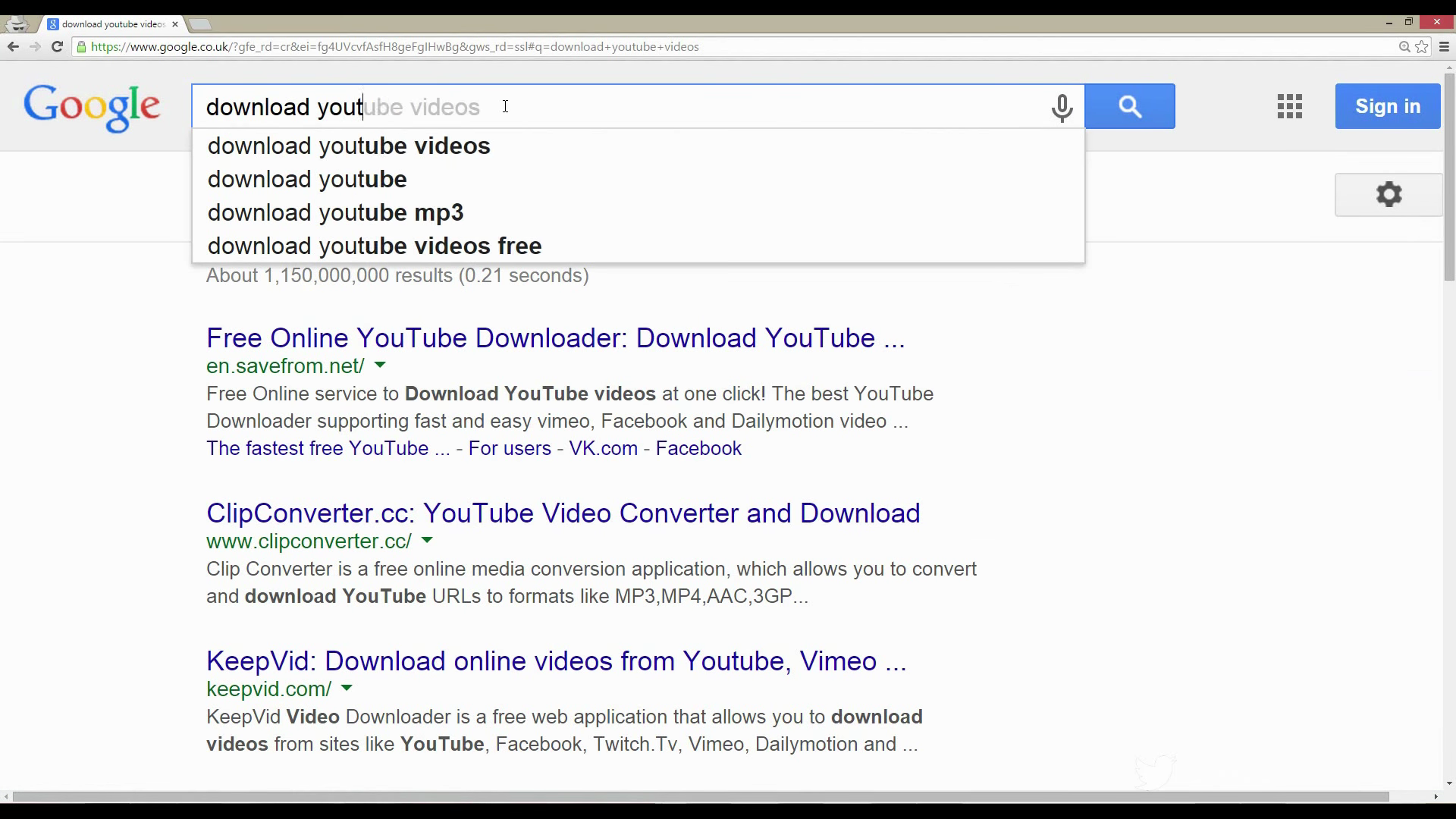
Task: Choose suggestion download youtube videos
Action: [x=638, y=146]
